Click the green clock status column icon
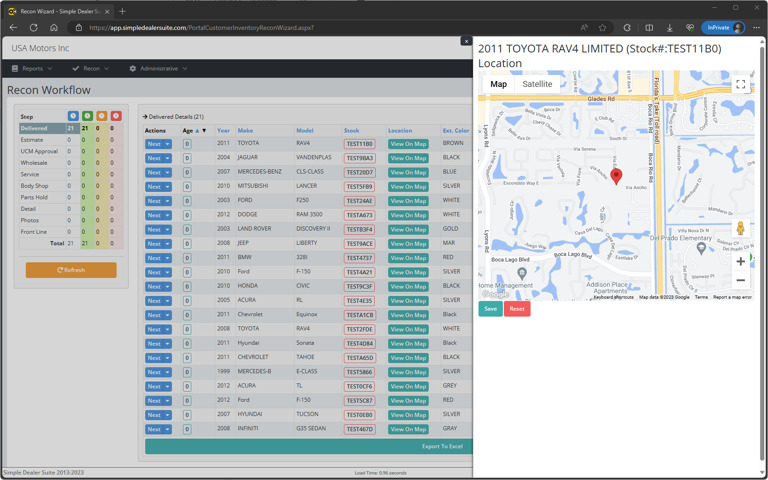 [87, 116]
